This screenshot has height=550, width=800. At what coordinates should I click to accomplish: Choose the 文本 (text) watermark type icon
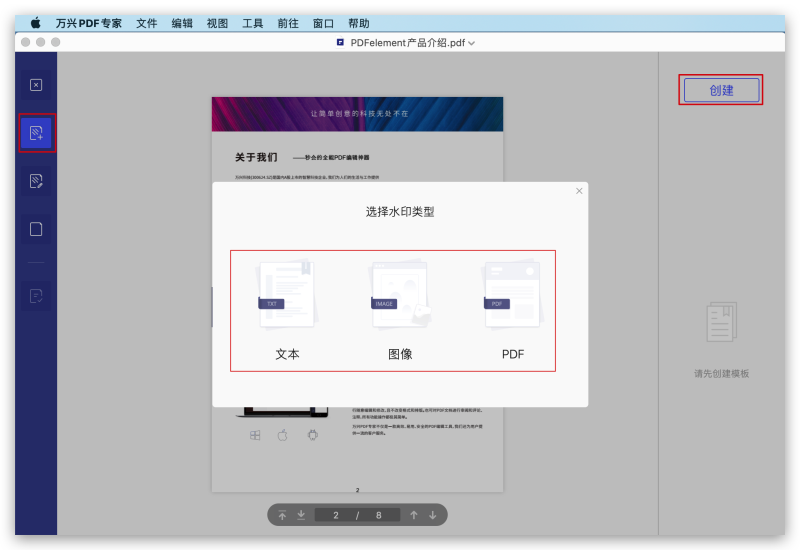click(287, 294)
